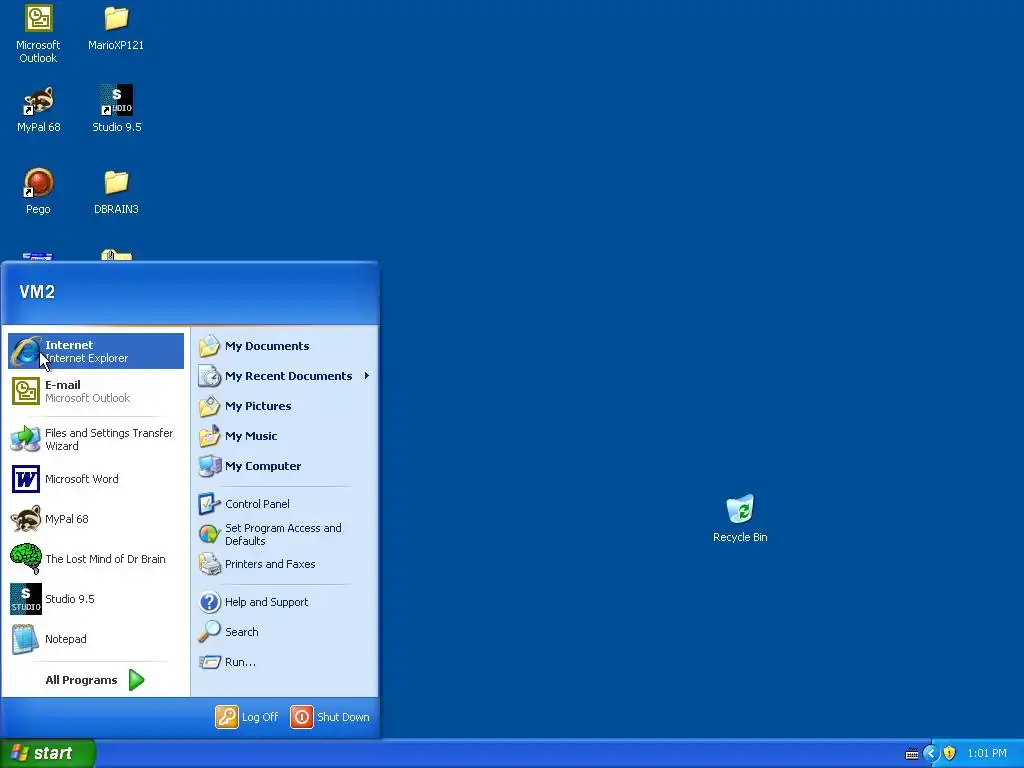
Task: Launch Studio 9.5 from Start menu
Action: coord(96,599)
